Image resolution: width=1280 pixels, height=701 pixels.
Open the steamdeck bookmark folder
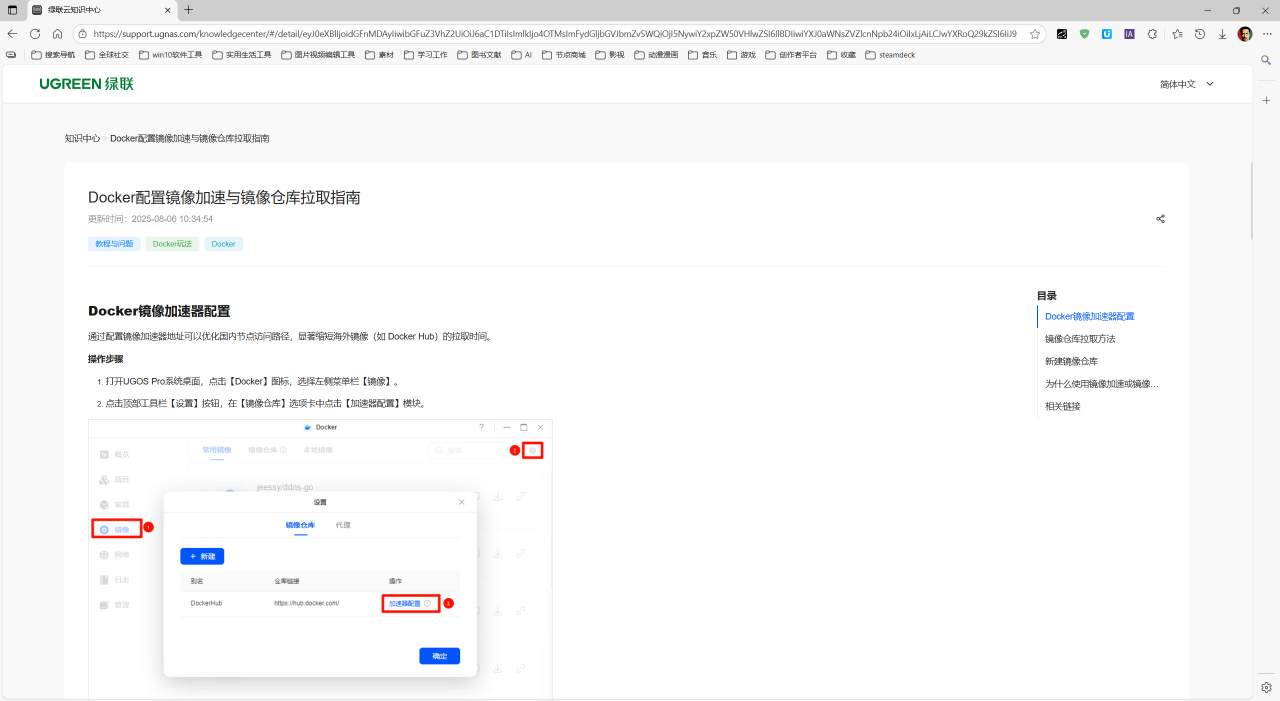click(x=890, y=55)
